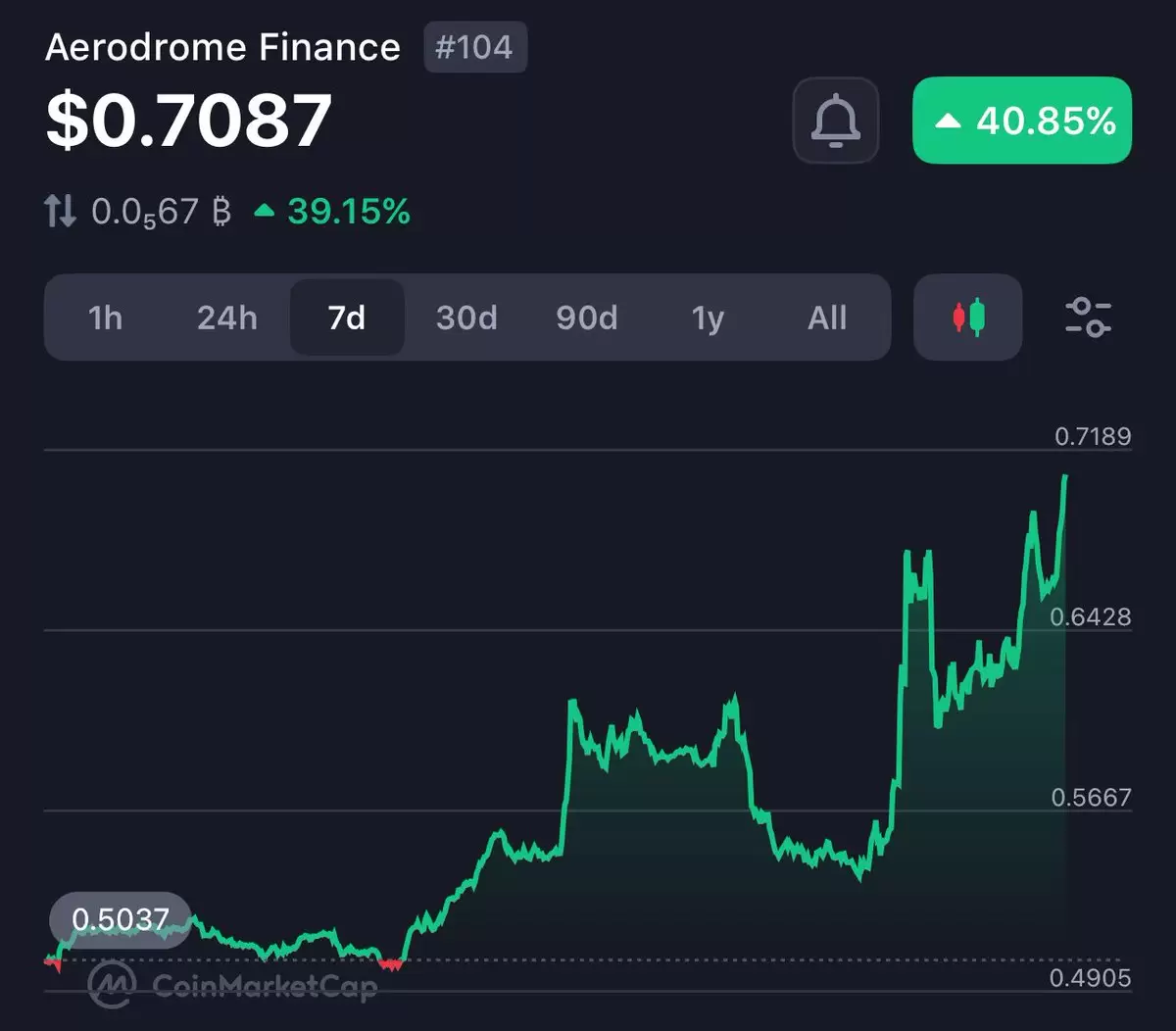Select the 1y time range

(x=708, y=318)
